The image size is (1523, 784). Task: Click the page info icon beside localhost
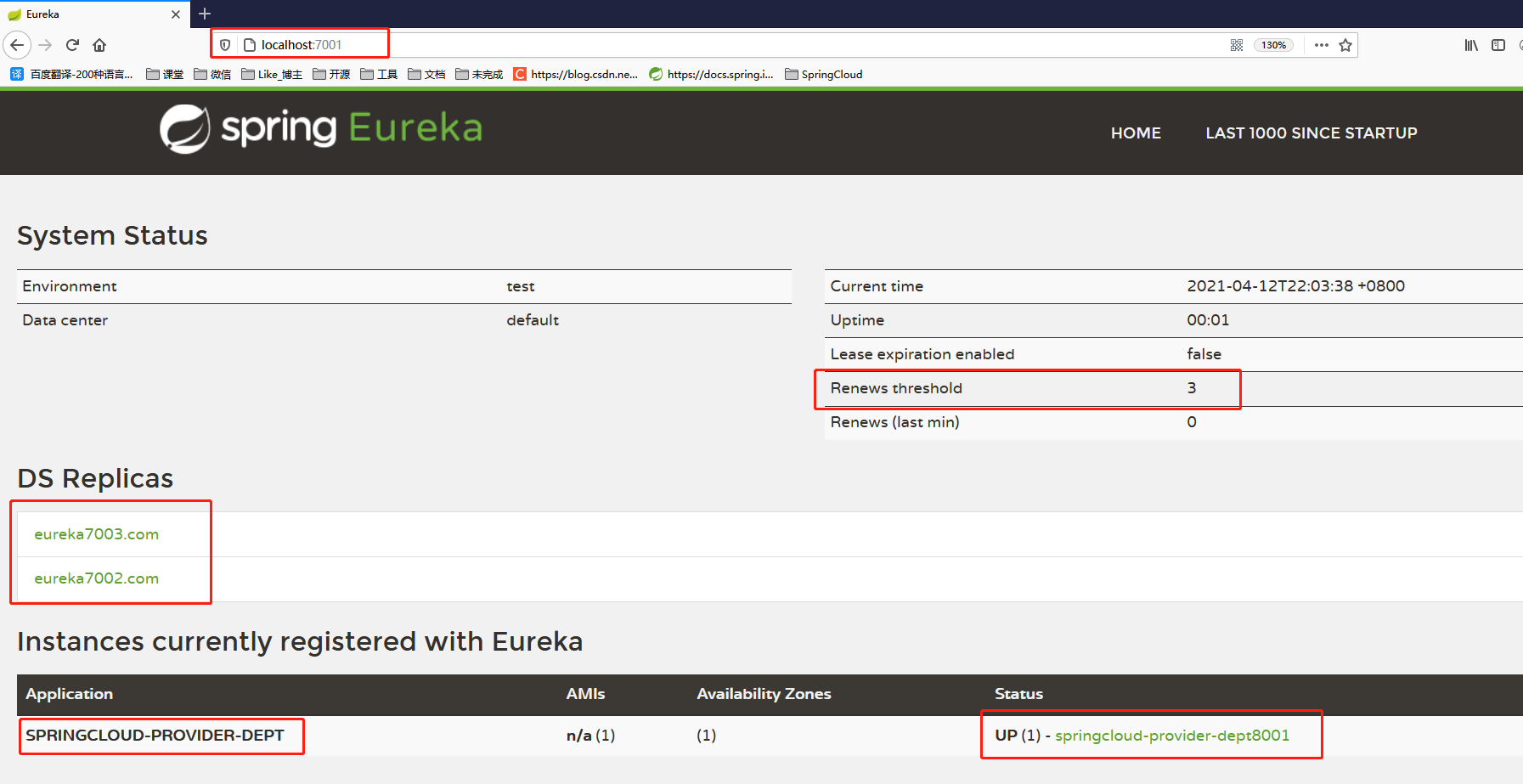pyautogui.click(x=250, y=45)
